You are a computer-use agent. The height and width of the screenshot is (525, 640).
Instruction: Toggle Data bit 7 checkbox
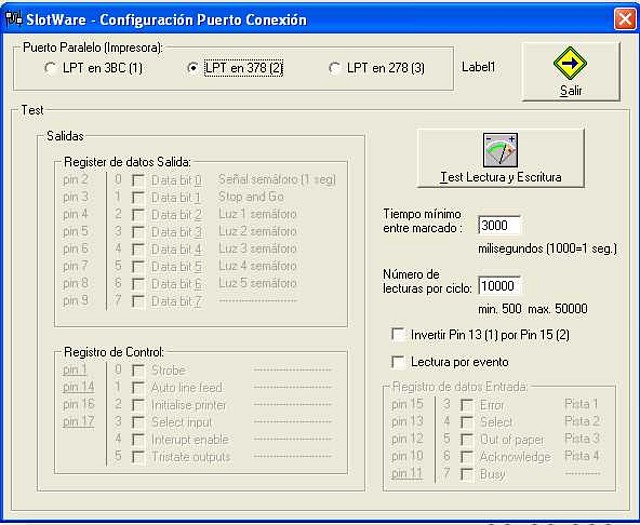(x=138, y=301)
